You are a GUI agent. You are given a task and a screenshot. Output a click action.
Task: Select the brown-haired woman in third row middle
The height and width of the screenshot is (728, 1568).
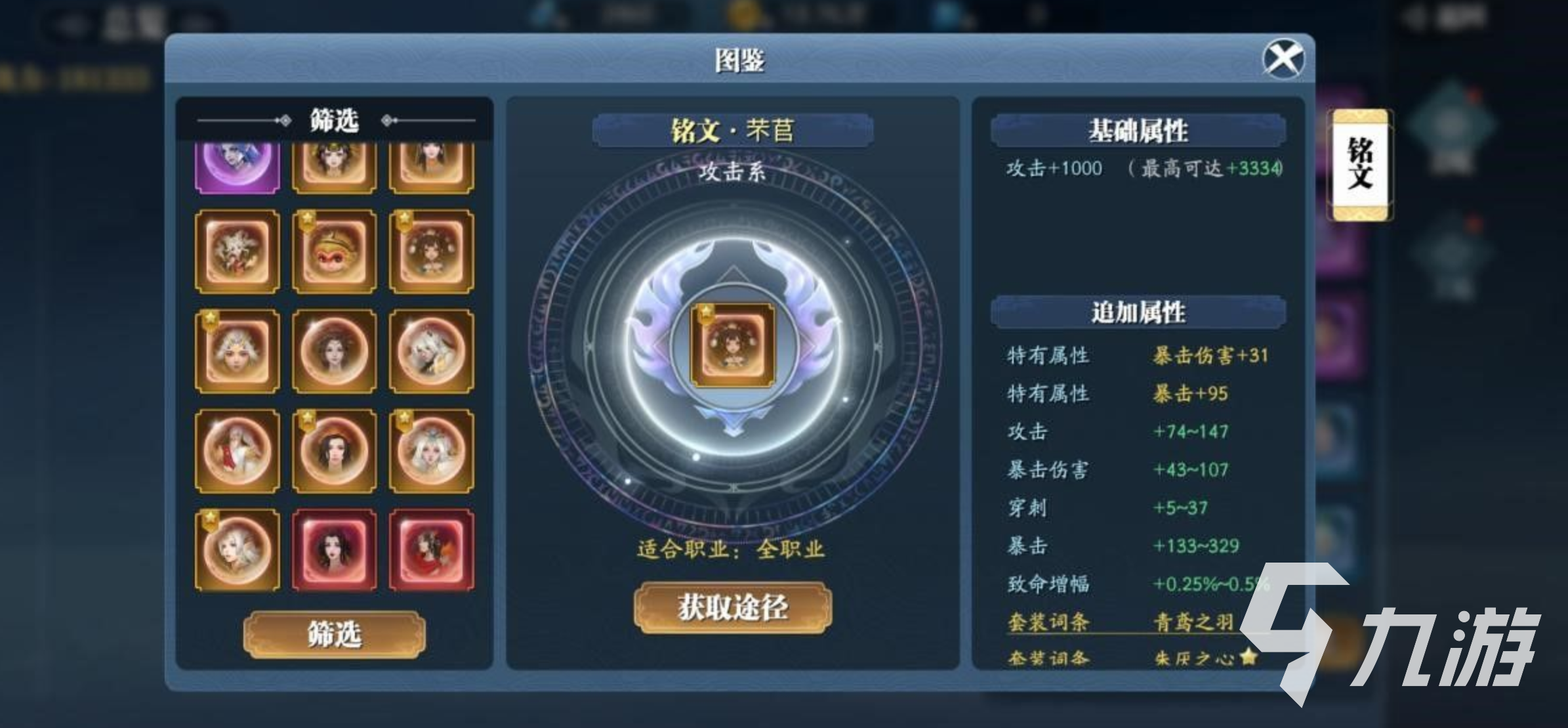click(x=334, y=351)
